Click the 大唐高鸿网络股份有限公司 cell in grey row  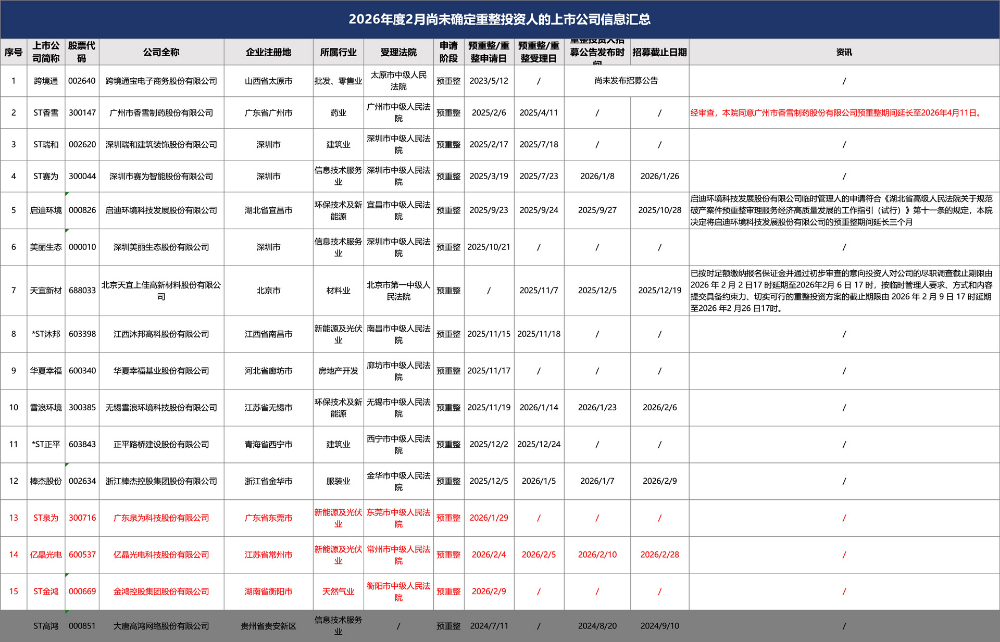coord(161,626)
